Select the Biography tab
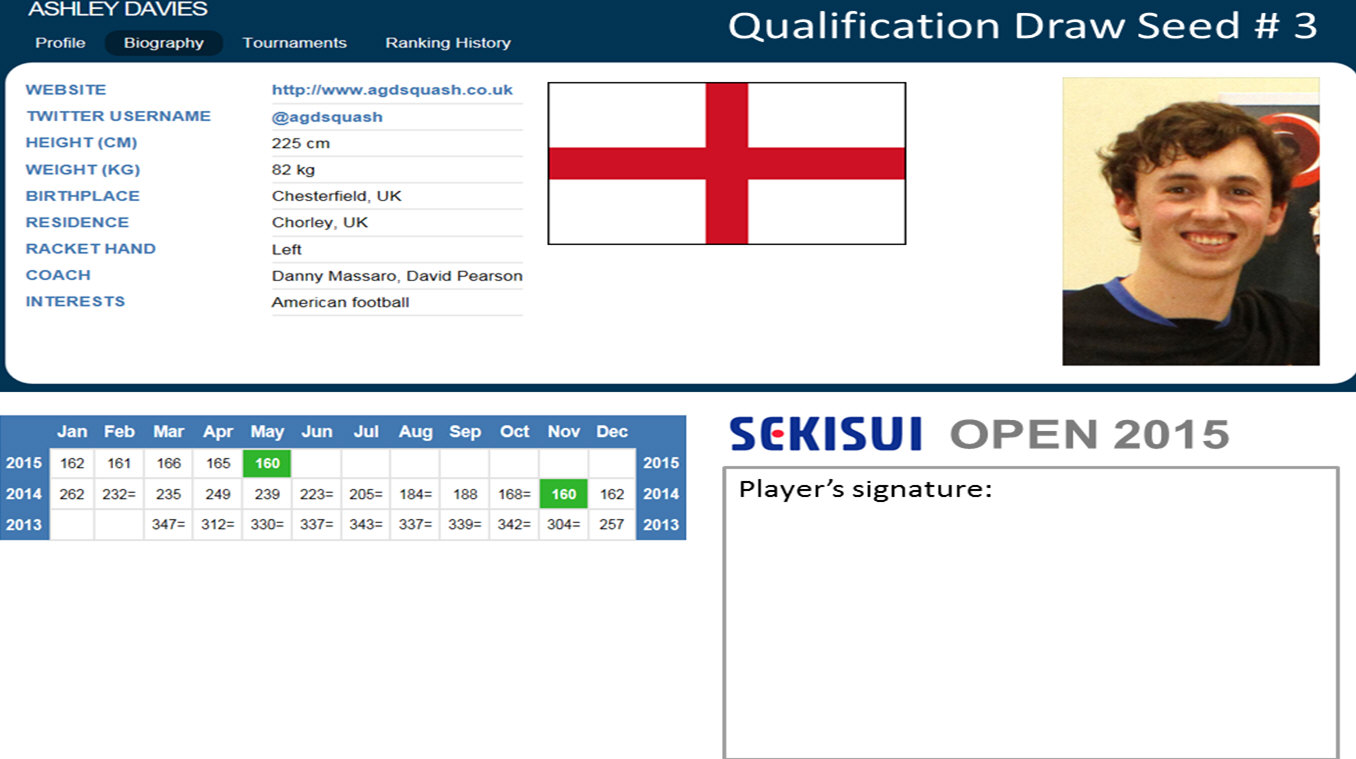This screenshot has height=759, width=1356. coord(164,43)
